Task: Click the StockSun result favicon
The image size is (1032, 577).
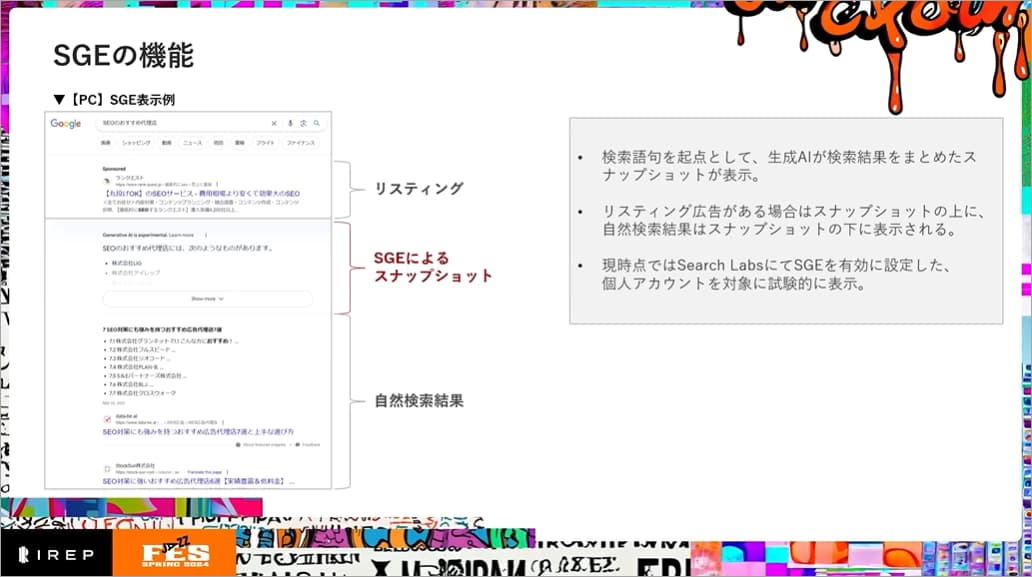Action: (x=107, y=468)
